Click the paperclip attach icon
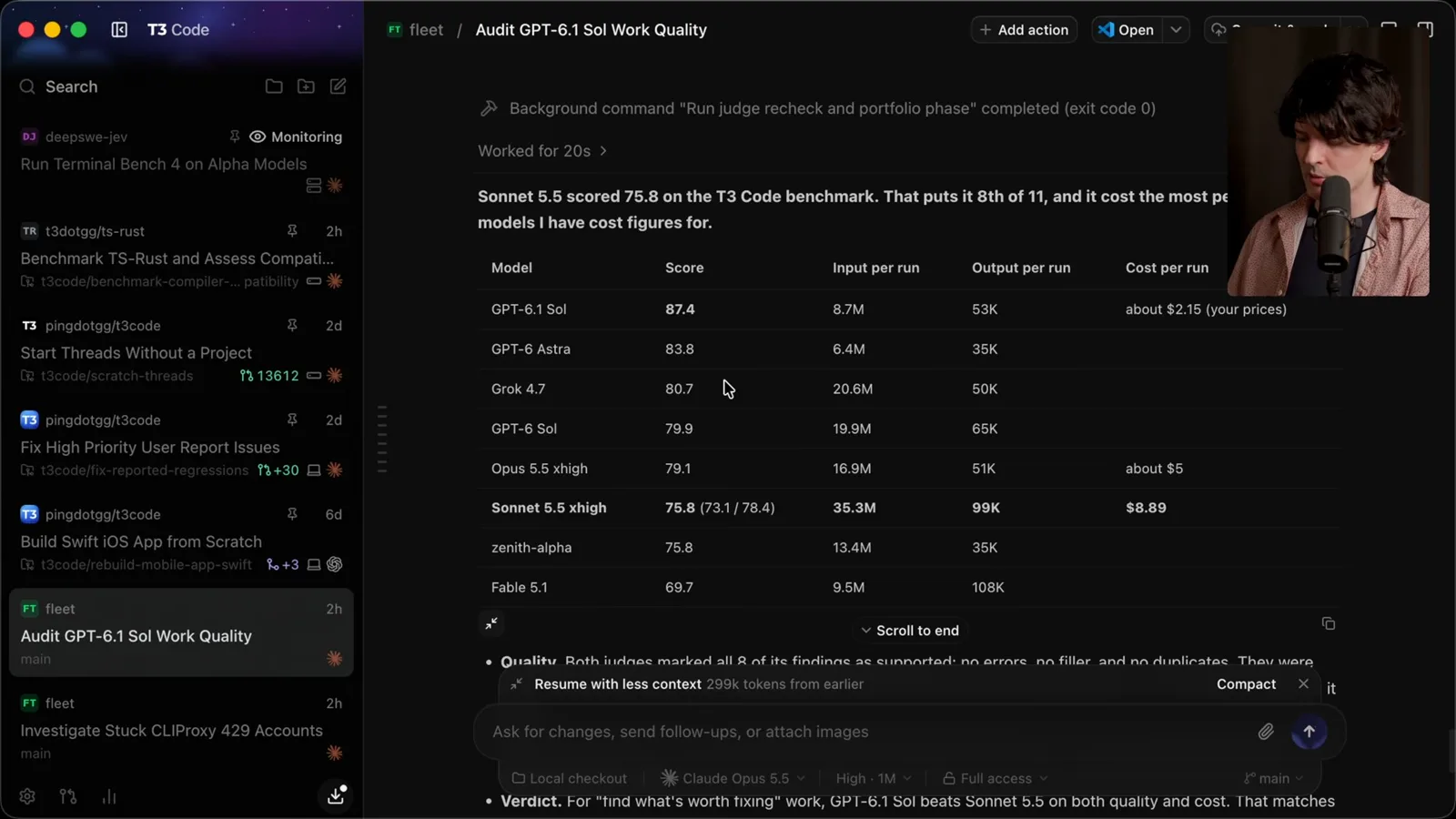 coord(1266,732)
